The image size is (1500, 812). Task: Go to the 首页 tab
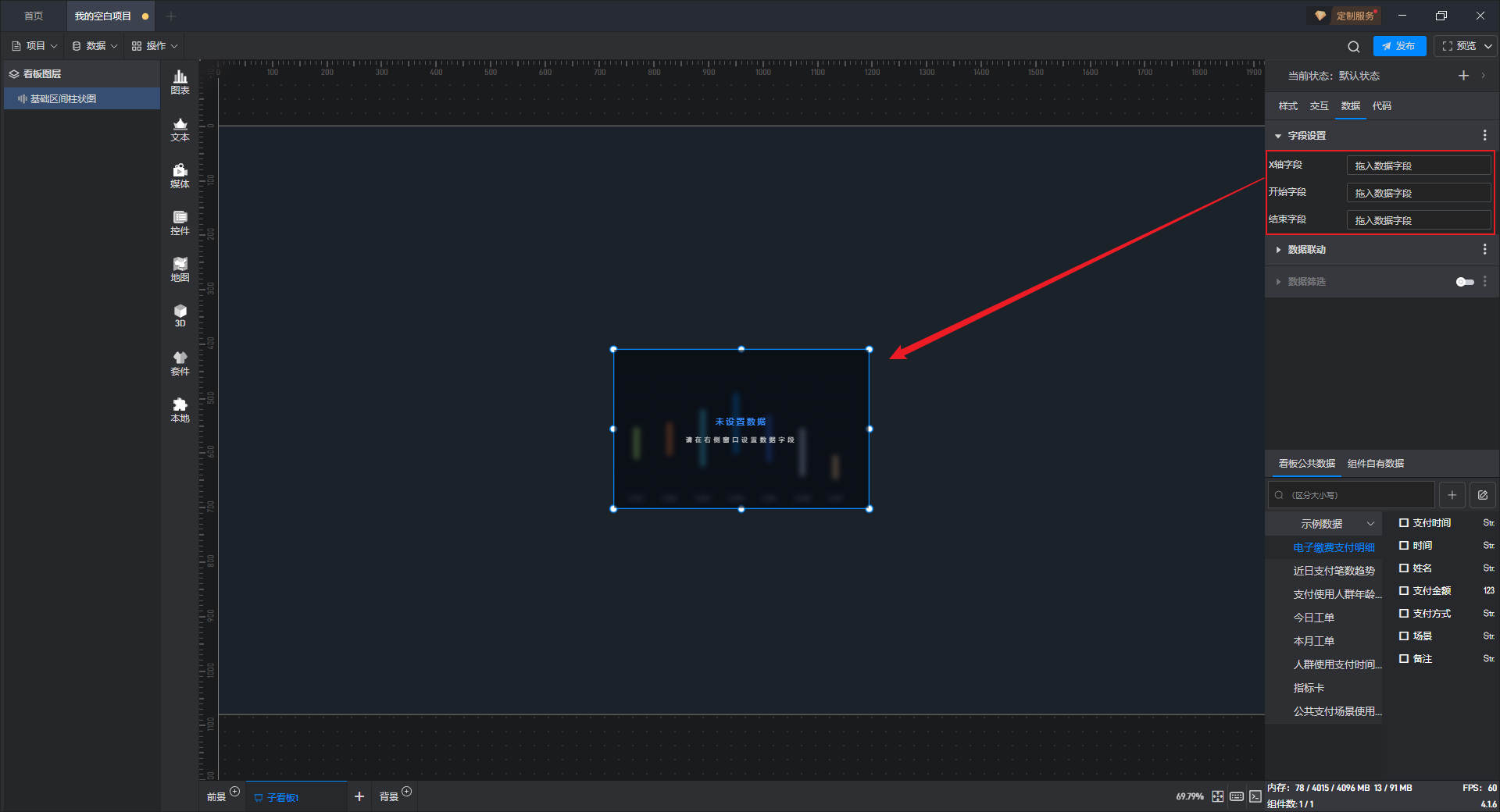34,16
